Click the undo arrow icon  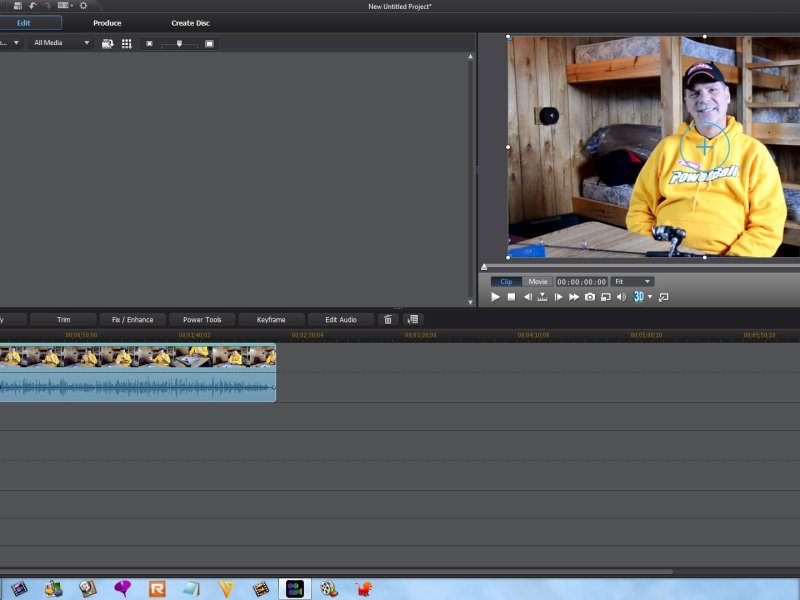[x=33, y=6]
